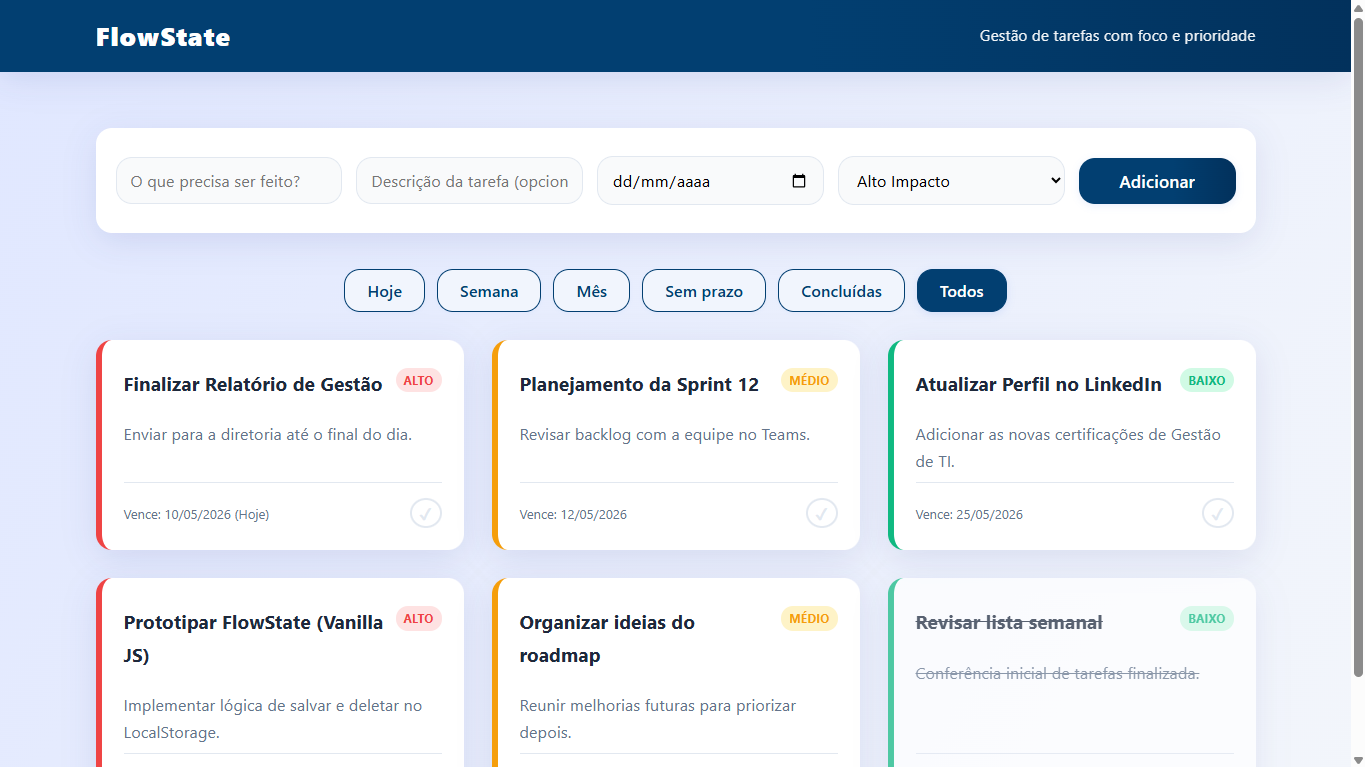Click ALTO badge on Finalizar Relatório card
Image resolution: width=1365 pixels, height=767 pixels.
pyautogui.click(x=419, y=380)
